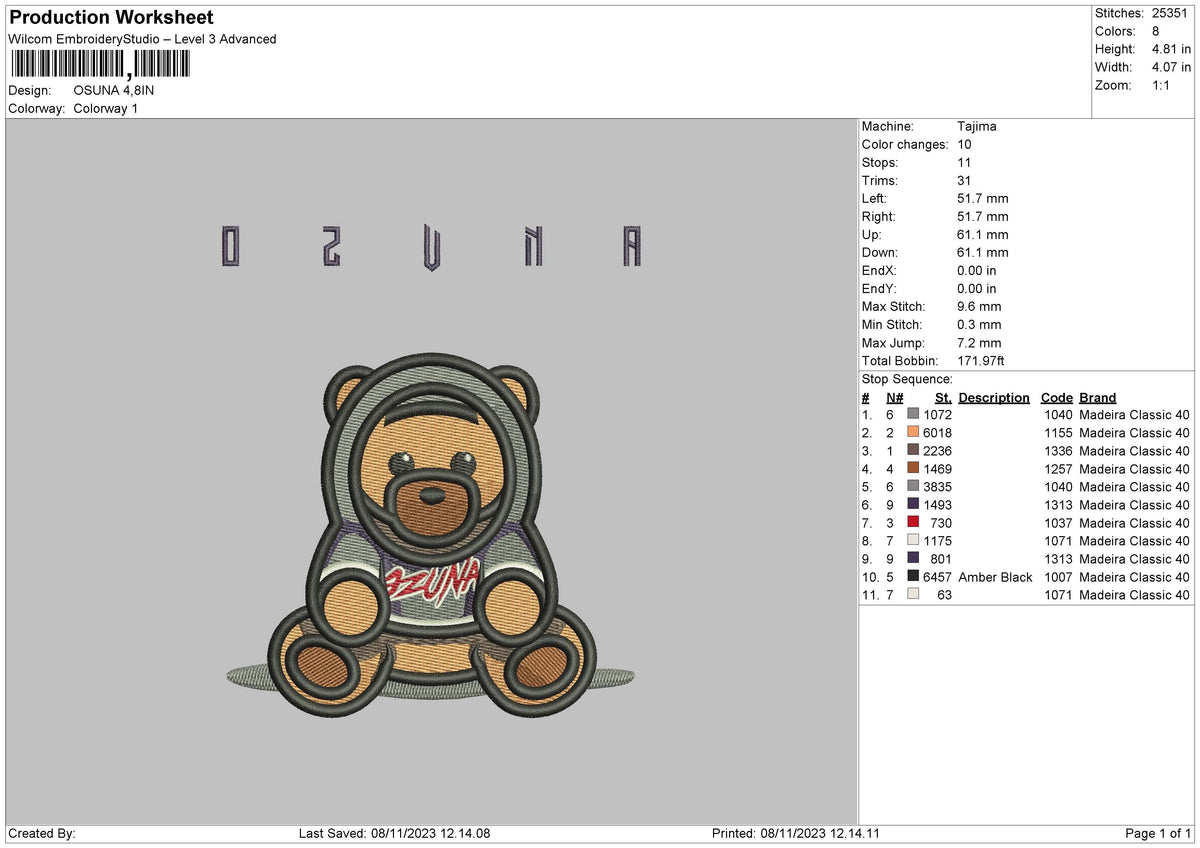This screenshot has width=1200, height=848.
Task: Click the 'EndY:' label
Action: [x=880, y=289]
